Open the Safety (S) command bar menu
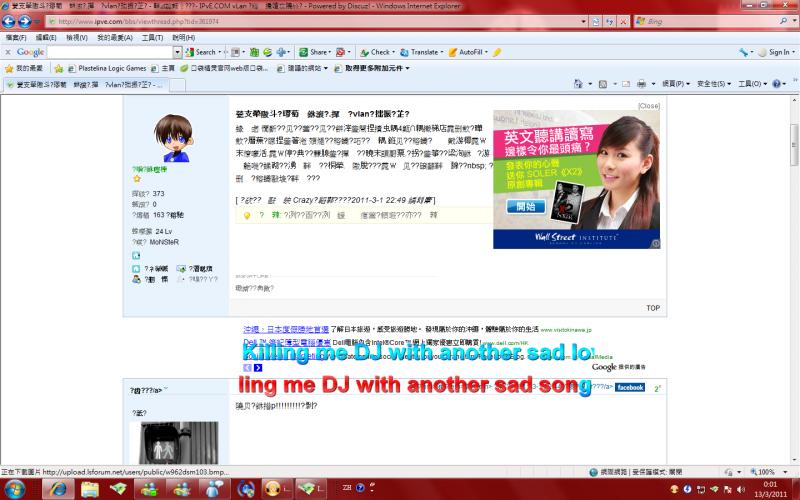The image size is (800, 500). click(x=714, y=84)
